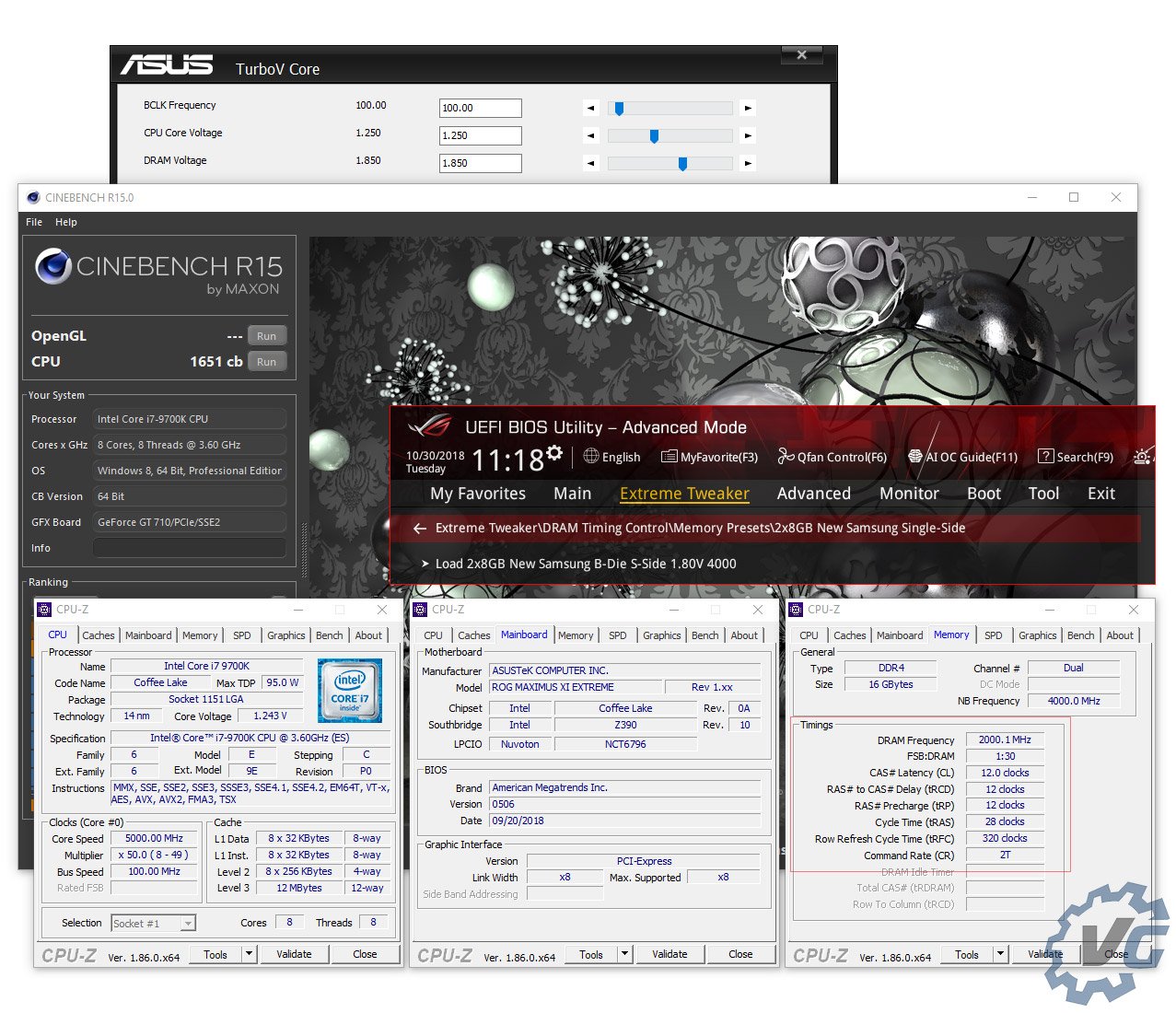Launch AI OC Guide(F11)

coord(915,457)
